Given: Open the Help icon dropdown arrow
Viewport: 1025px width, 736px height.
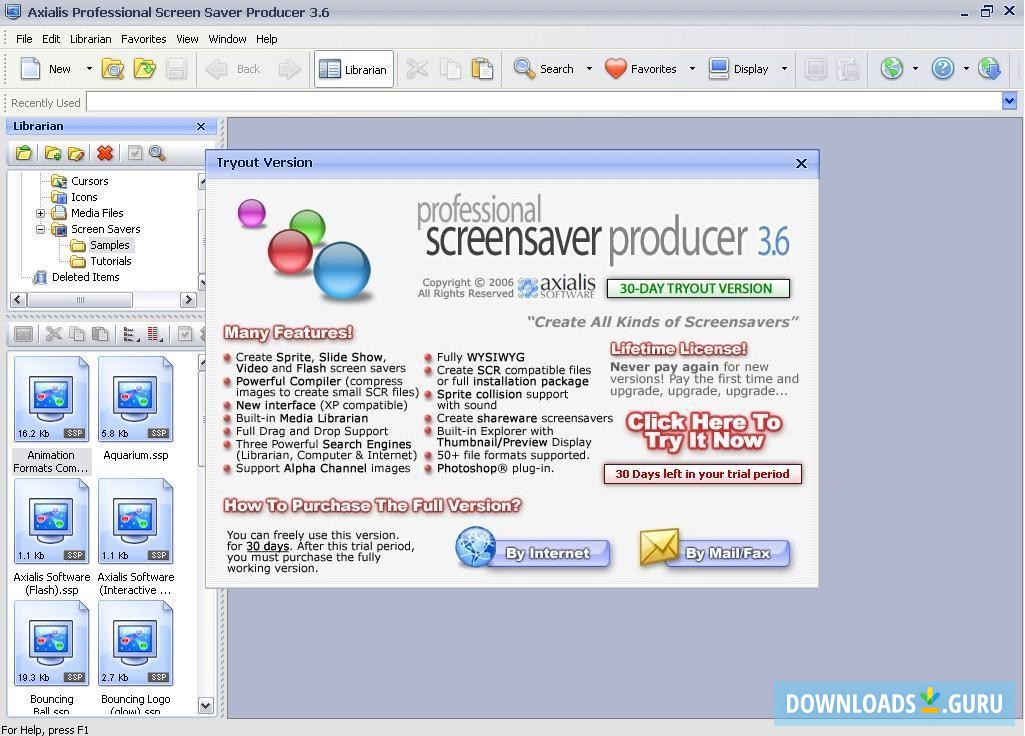Looking at the screenshot, I should coord(966,69).
